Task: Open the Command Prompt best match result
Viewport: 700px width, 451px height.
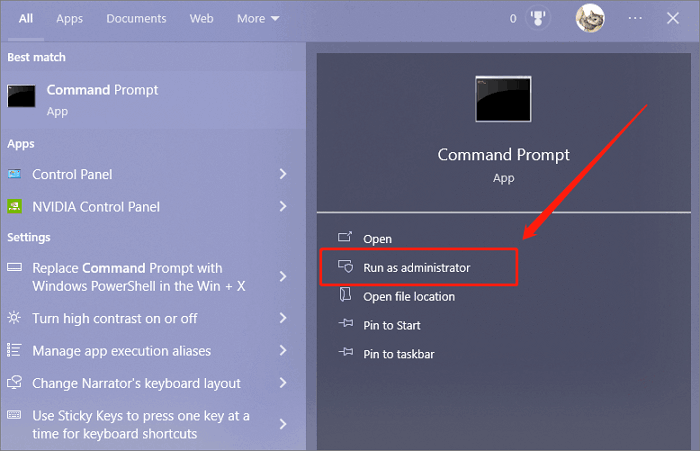Action: click(x=153, y=100)
